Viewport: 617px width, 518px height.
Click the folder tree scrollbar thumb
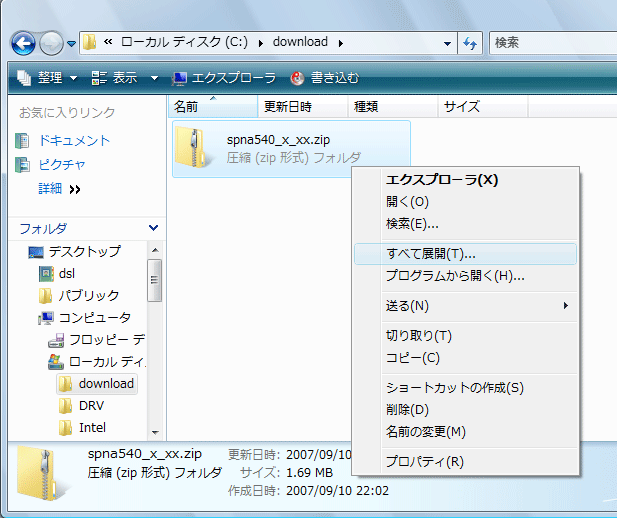tap(154, 280)
